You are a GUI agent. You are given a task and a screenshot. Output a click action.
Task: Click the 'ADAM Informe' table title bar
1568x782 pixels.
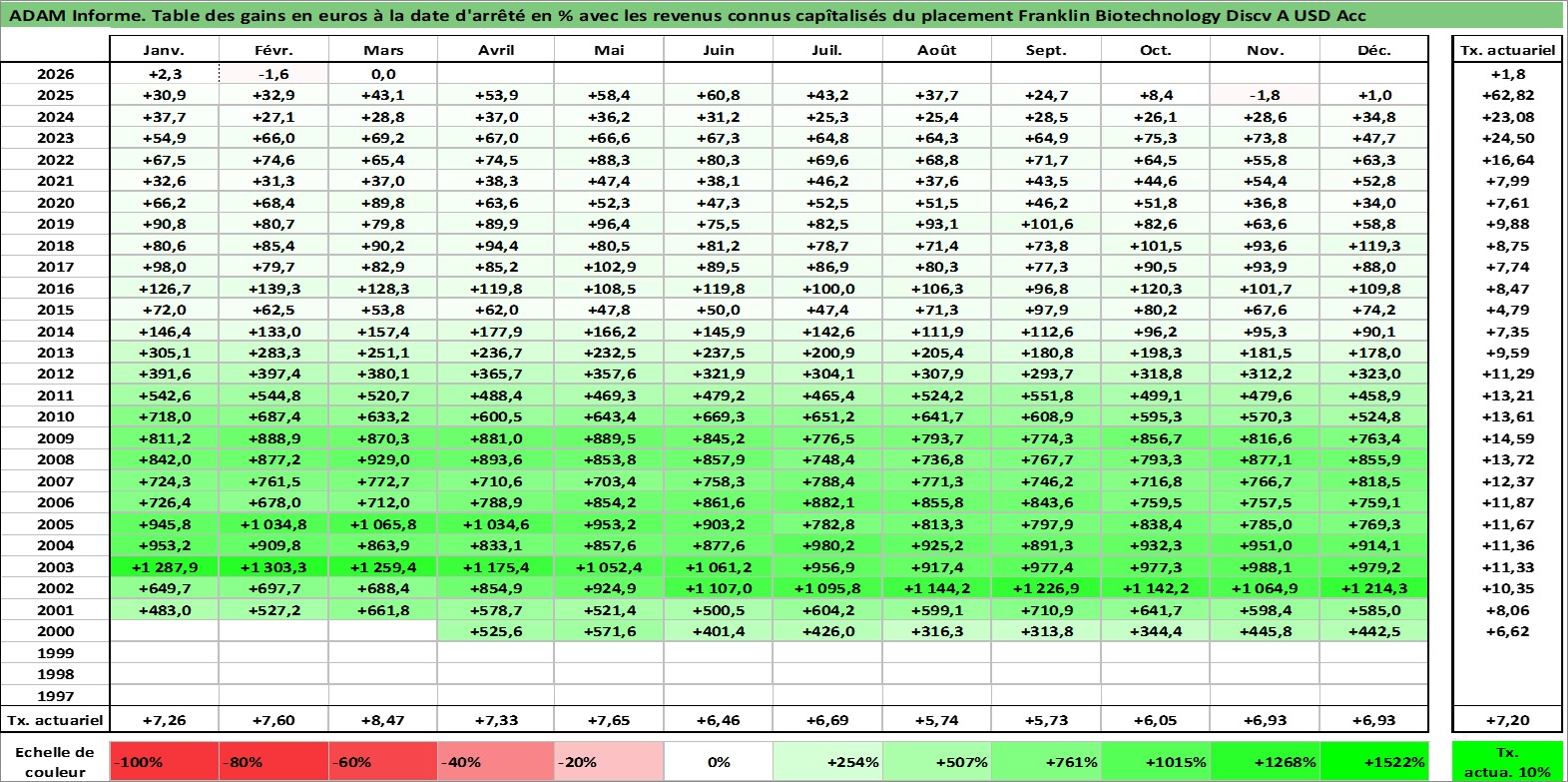point(783,15)
